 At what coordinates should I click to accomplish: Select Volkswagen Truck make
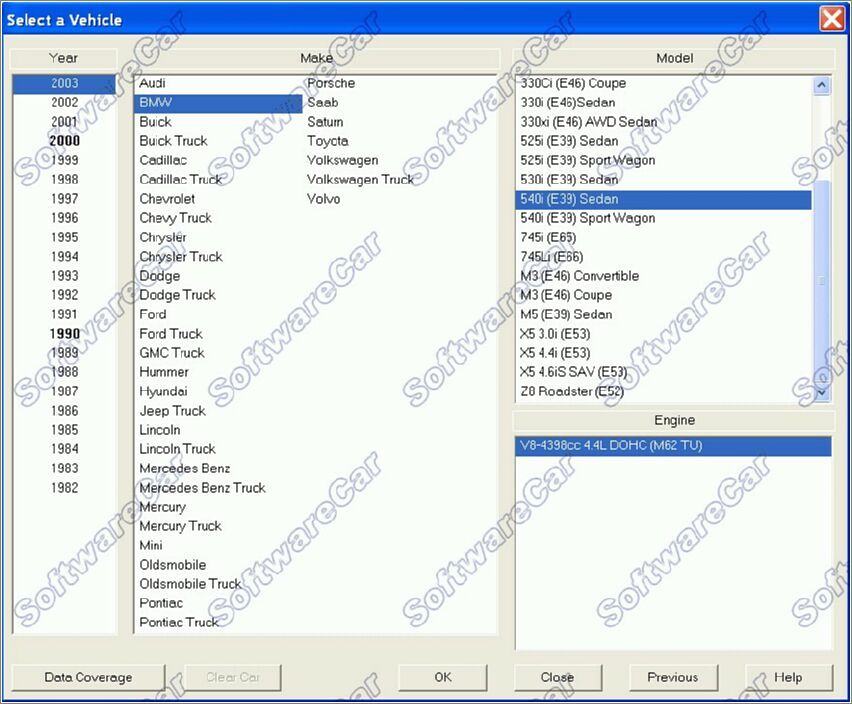(x=360, y=179)
